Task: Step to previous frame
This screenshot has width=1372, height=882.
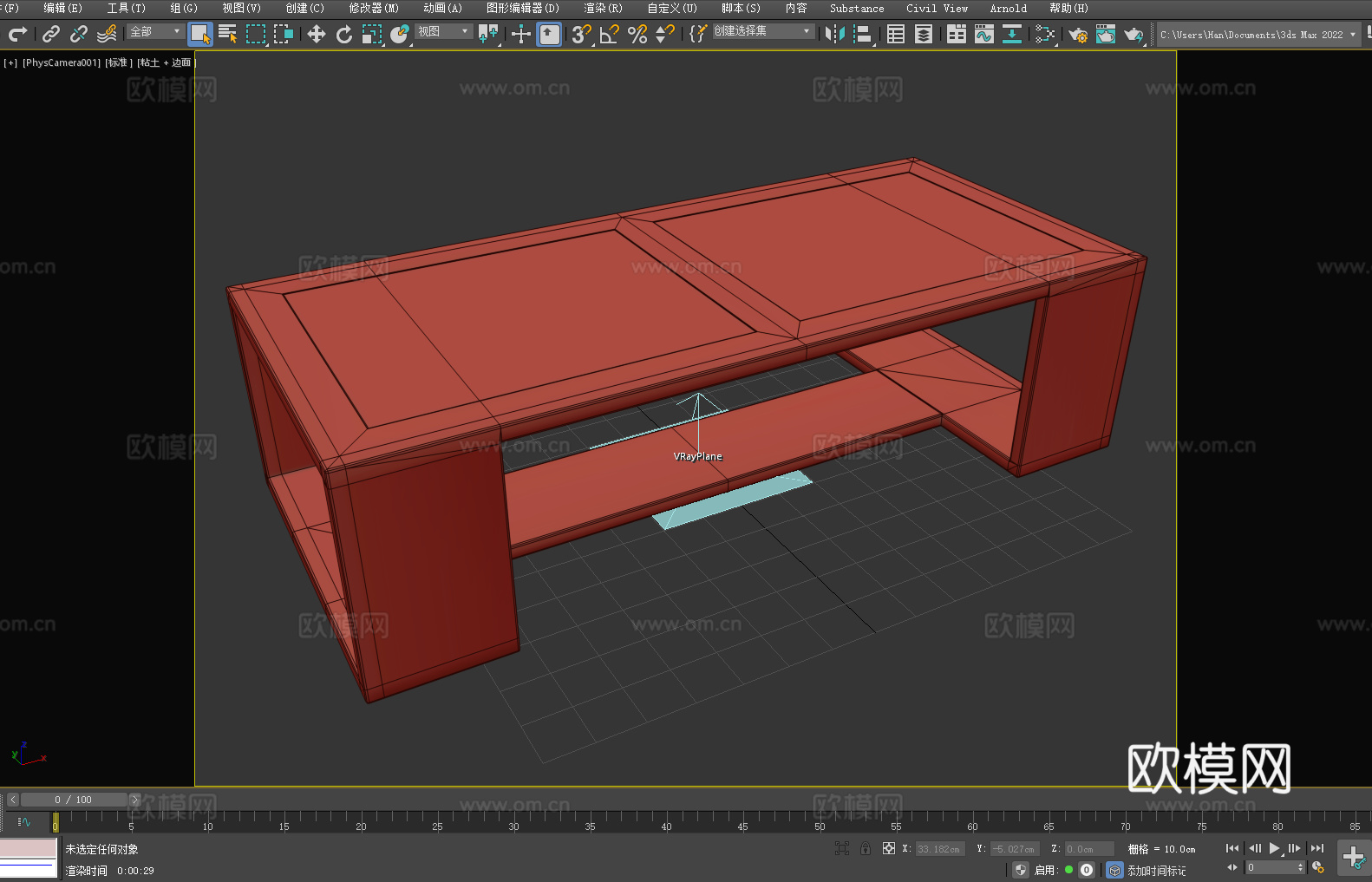Action: tap(1255, 848)
